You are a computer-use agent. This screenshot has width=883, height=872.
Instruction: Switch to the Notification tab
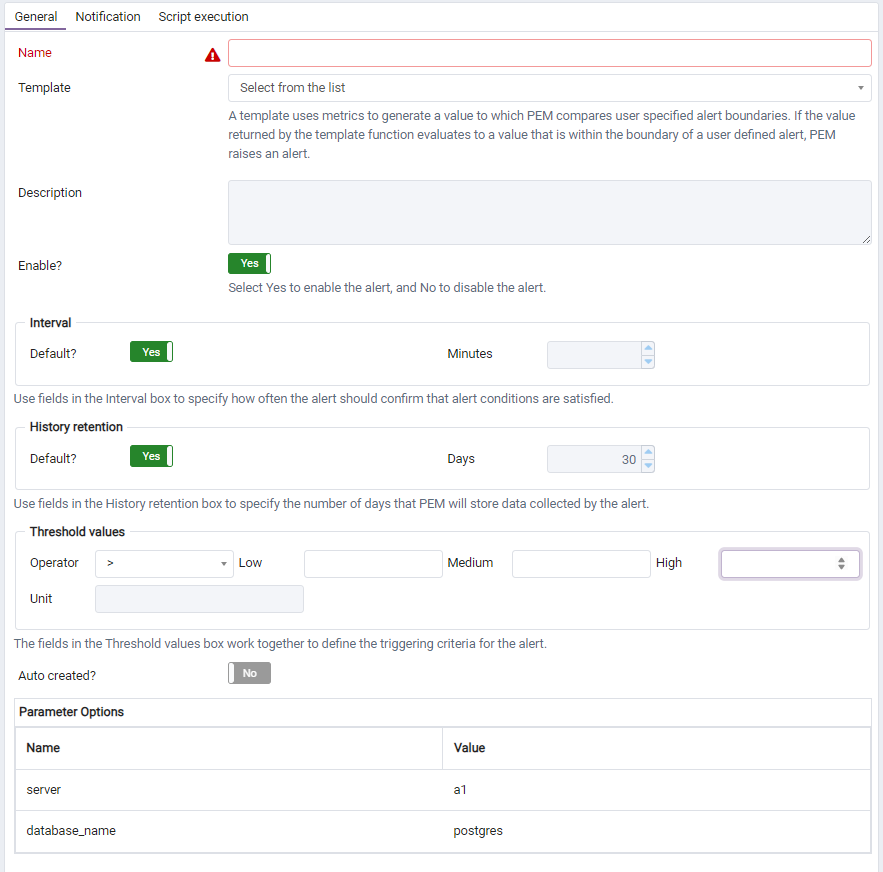(x=108, y=17)
